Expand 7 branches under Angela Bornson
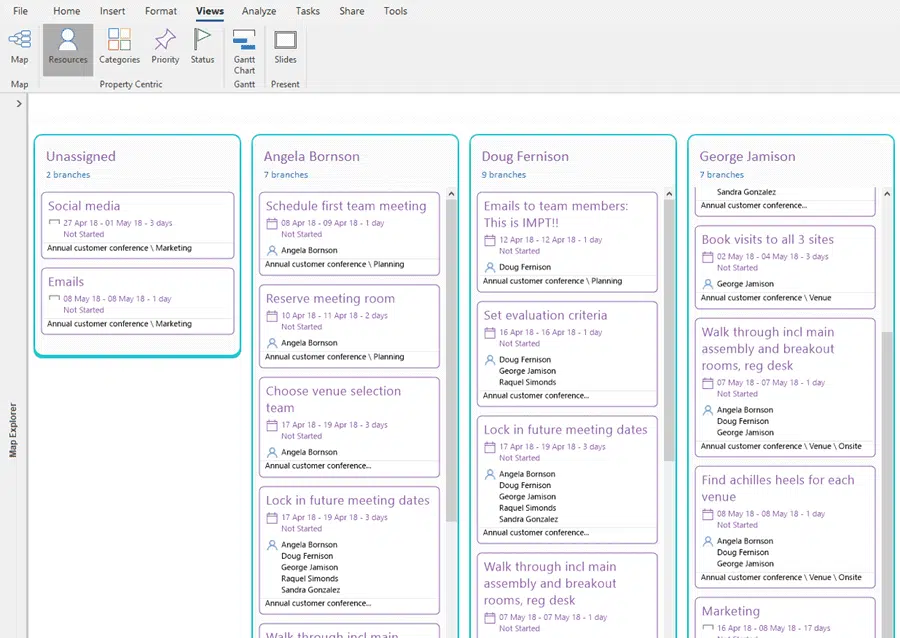 pos(286,175)
